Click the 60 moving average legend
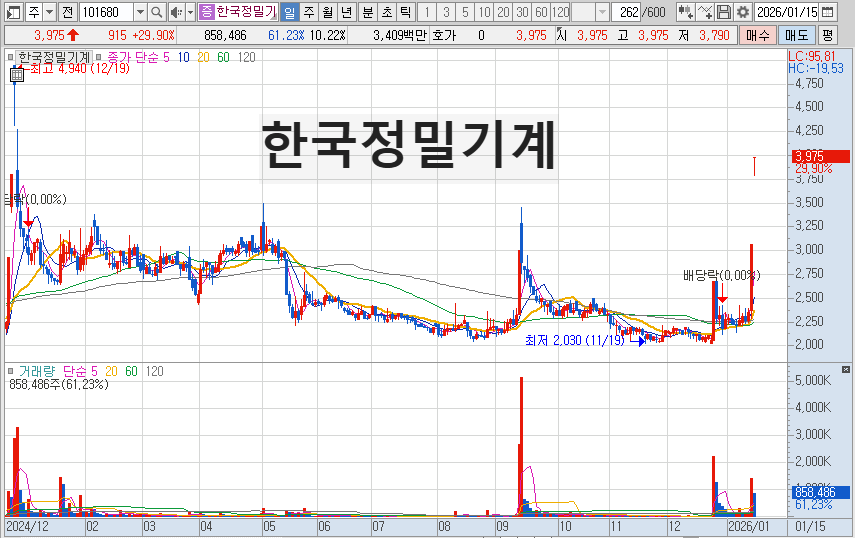855x538 pixels. pos(223,57)
